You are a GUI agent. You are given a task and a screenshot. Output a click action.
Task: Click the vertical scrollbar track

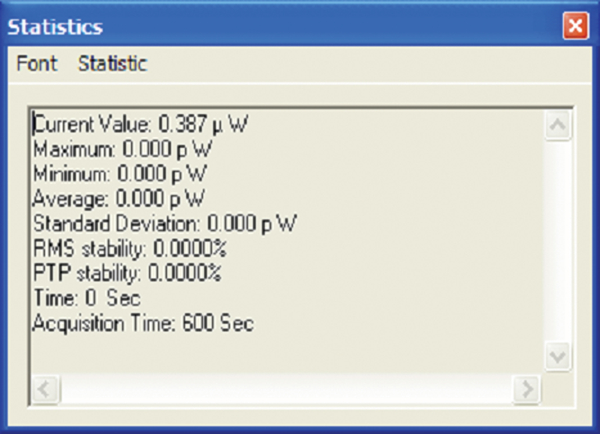[x=556, y=240]
